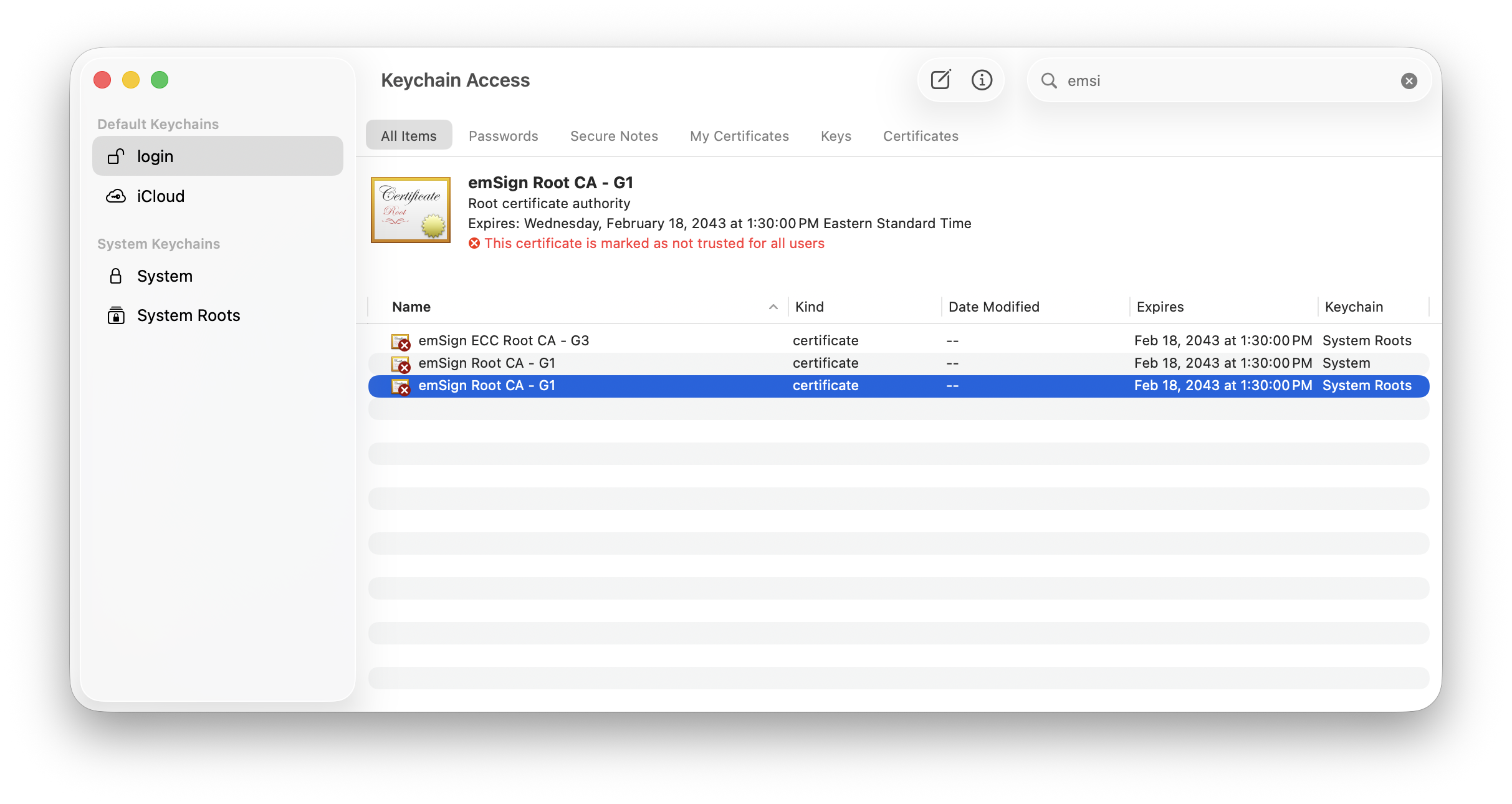Switch to the Keys tab
The image size is (1512, 804).
[x=836, y=136]
